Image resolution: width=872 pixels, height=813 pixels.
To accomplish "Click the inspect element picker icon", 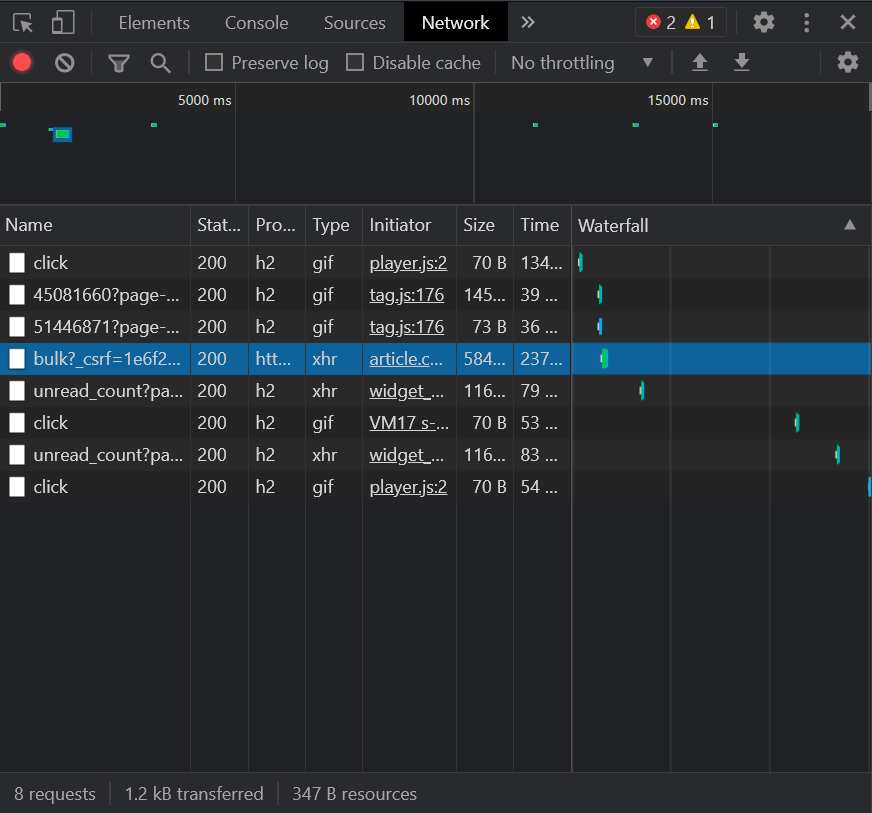I will coord(23,22).
